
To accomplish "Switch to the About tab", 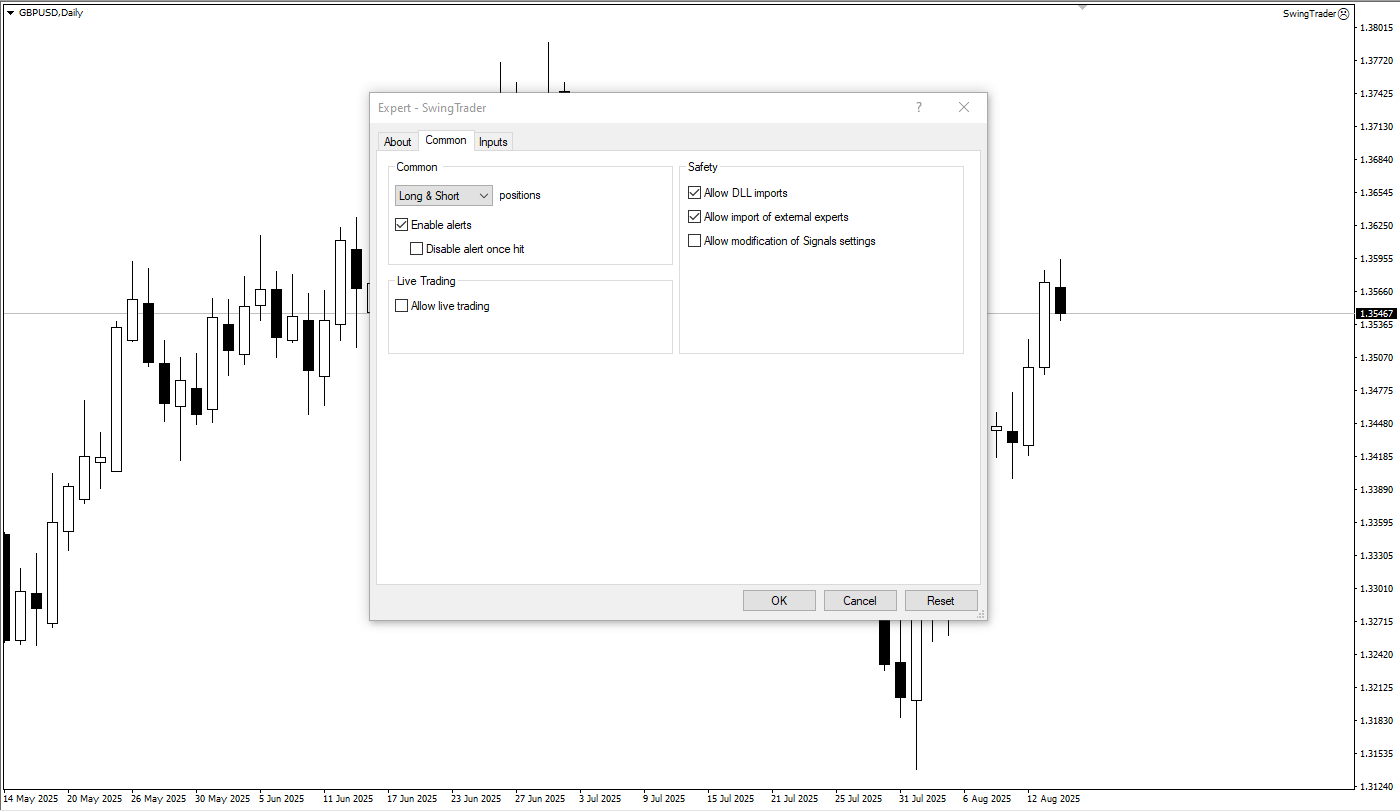I will (398, 142).
